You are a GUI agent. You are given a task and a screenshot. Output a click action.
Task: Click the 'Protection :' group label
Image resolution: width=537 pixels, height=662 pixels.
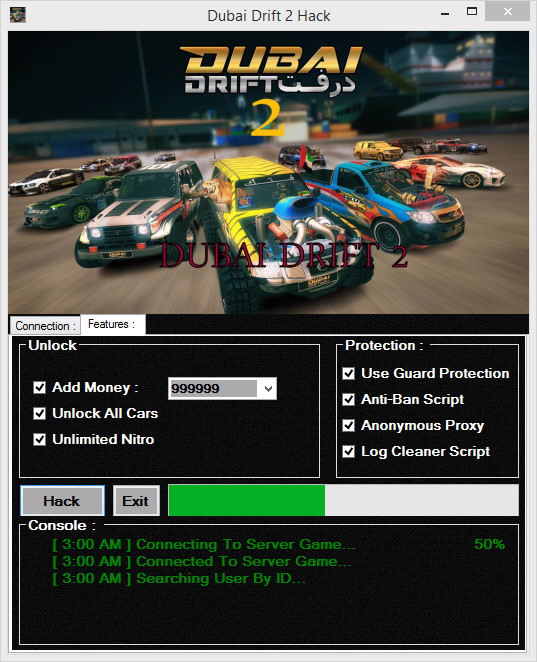(384, 345)
